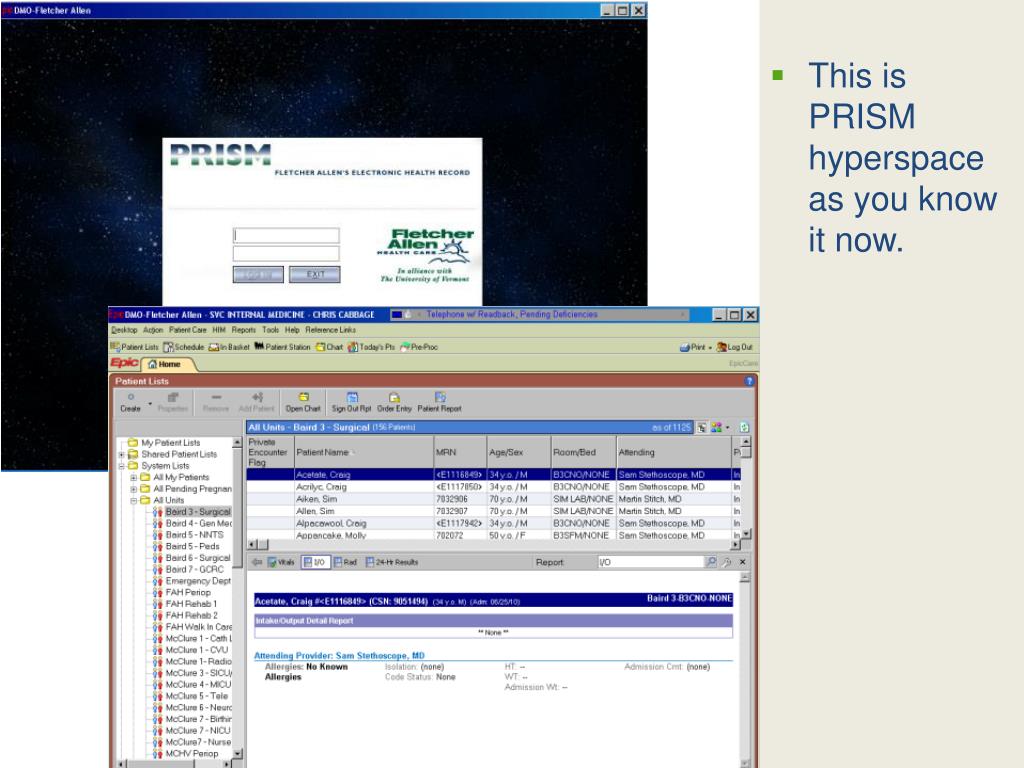Open Patient Station
1024x768 pixels.
click(x=282, y=347)
